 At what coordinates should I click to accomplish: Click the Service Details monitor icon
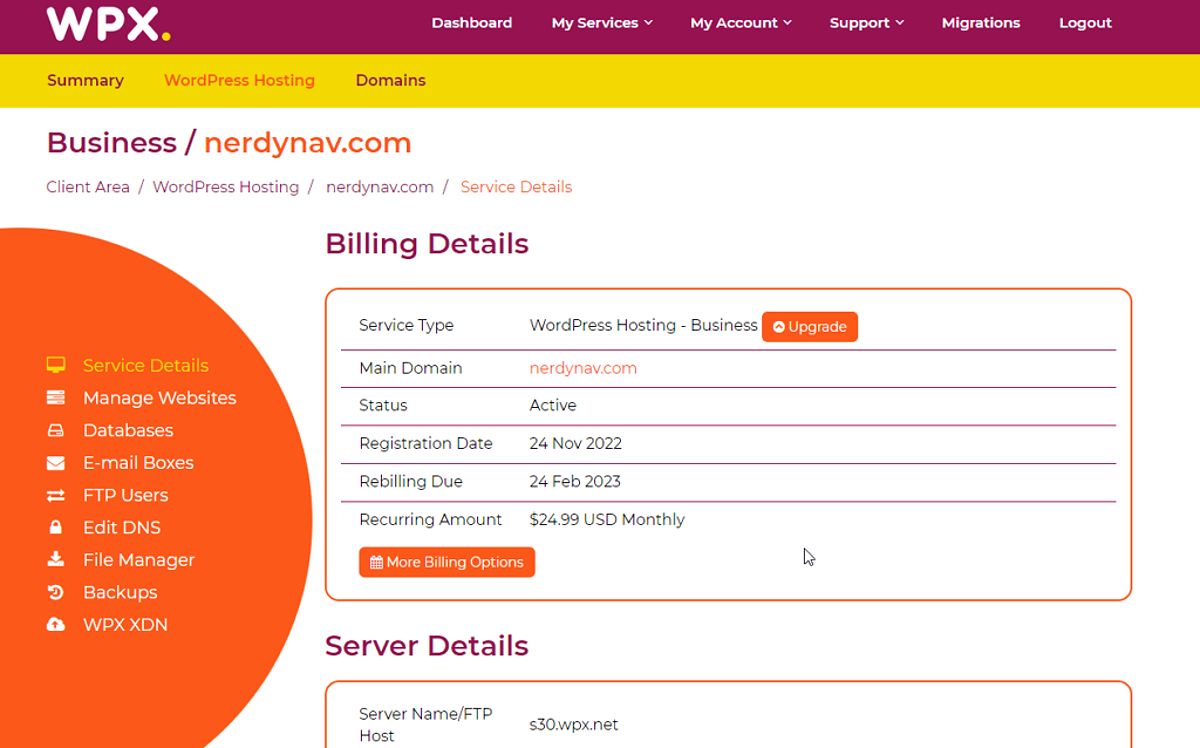coord(56,366)
